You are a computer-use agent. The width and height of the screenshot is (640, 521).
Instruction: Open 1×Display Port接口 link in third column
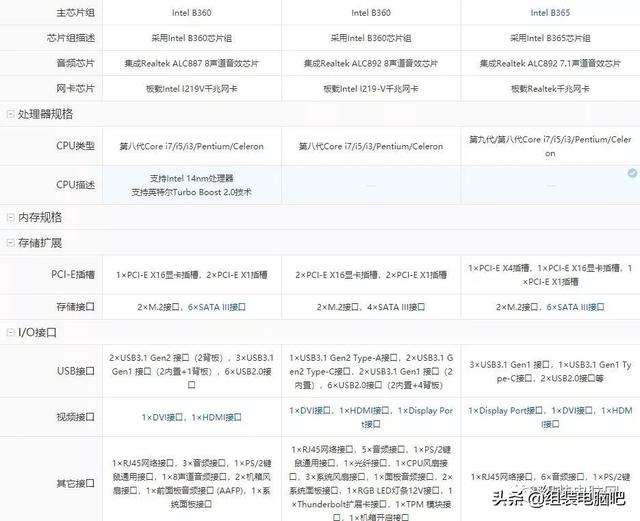[x=506, y=411]
